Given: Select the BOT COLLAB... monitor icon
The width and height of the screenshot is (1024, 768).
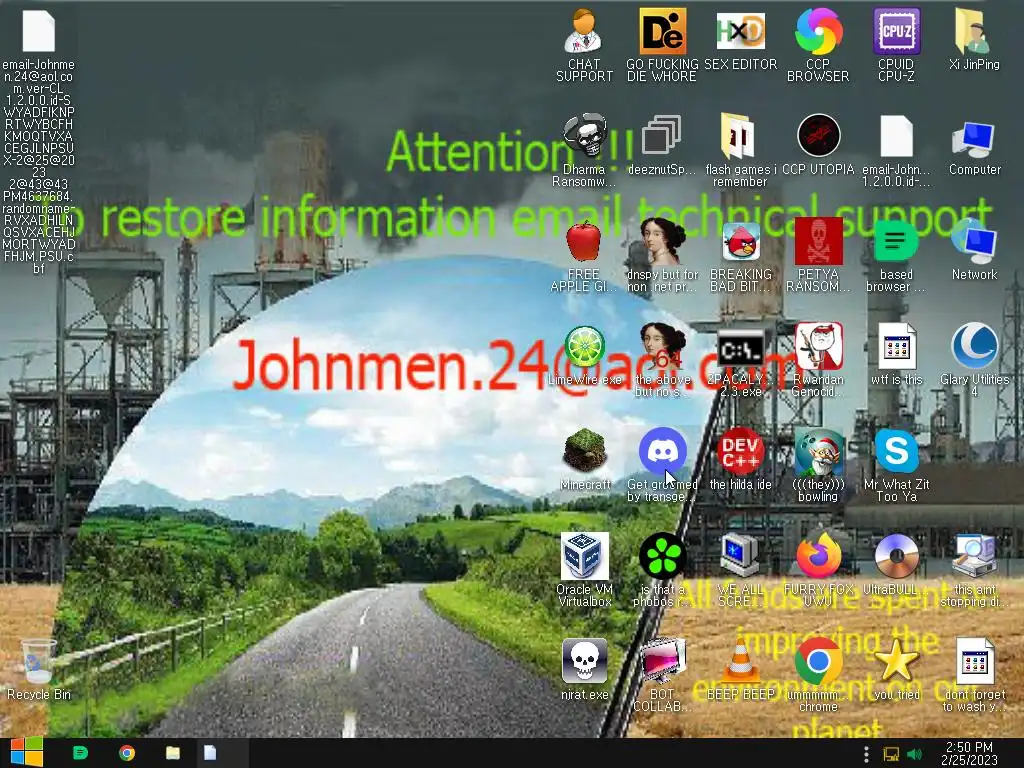Looking at the screenshot, I should (662, 677).
